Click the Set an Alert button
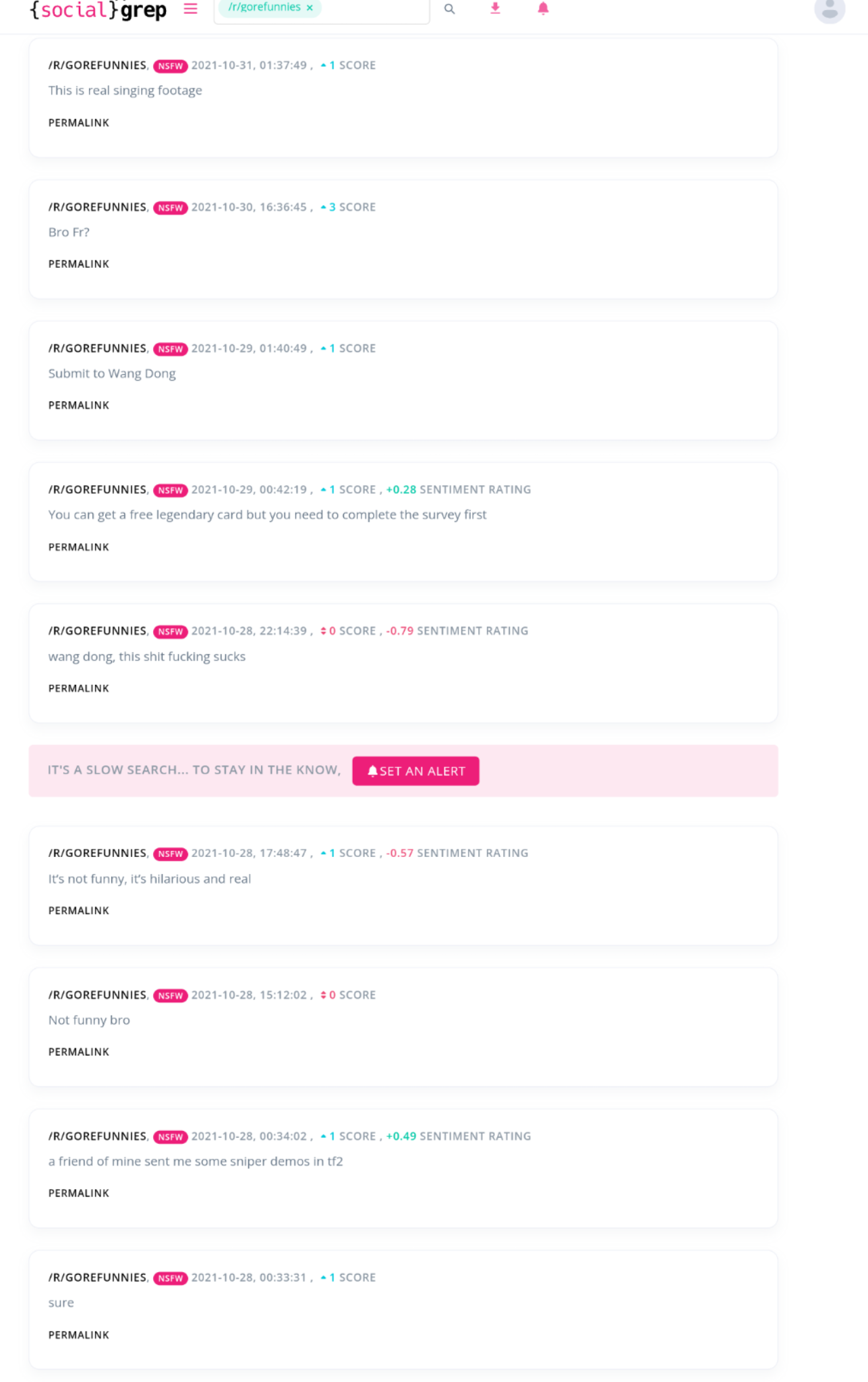868x1382 pixels. click(415, 771)
